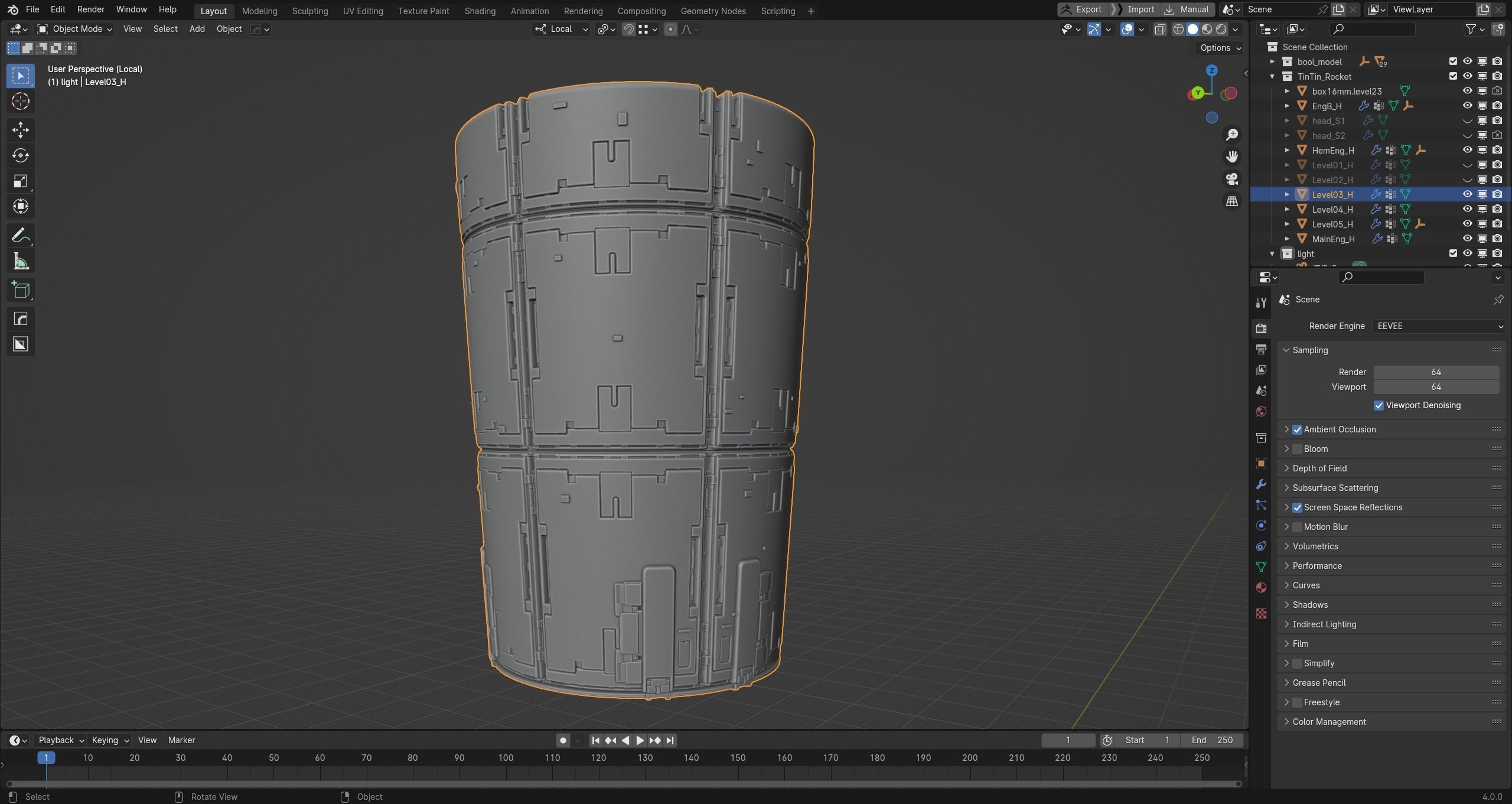Select the Rotate tool
1512x804 pixels.
[x=21, y=155]
